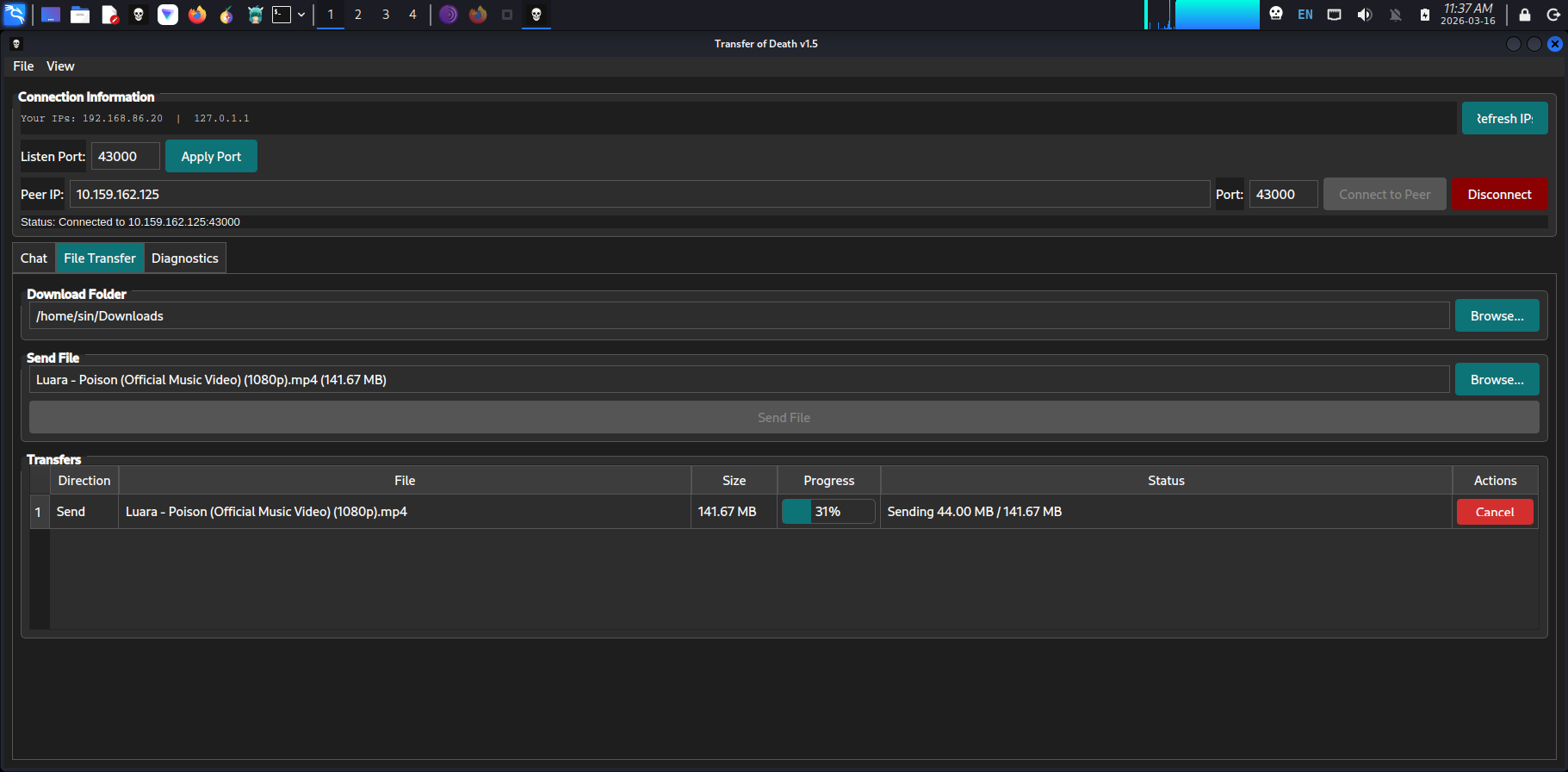Switch to workspace 2
Viewport: 1568px width, 772px height.
coord(358,15)
